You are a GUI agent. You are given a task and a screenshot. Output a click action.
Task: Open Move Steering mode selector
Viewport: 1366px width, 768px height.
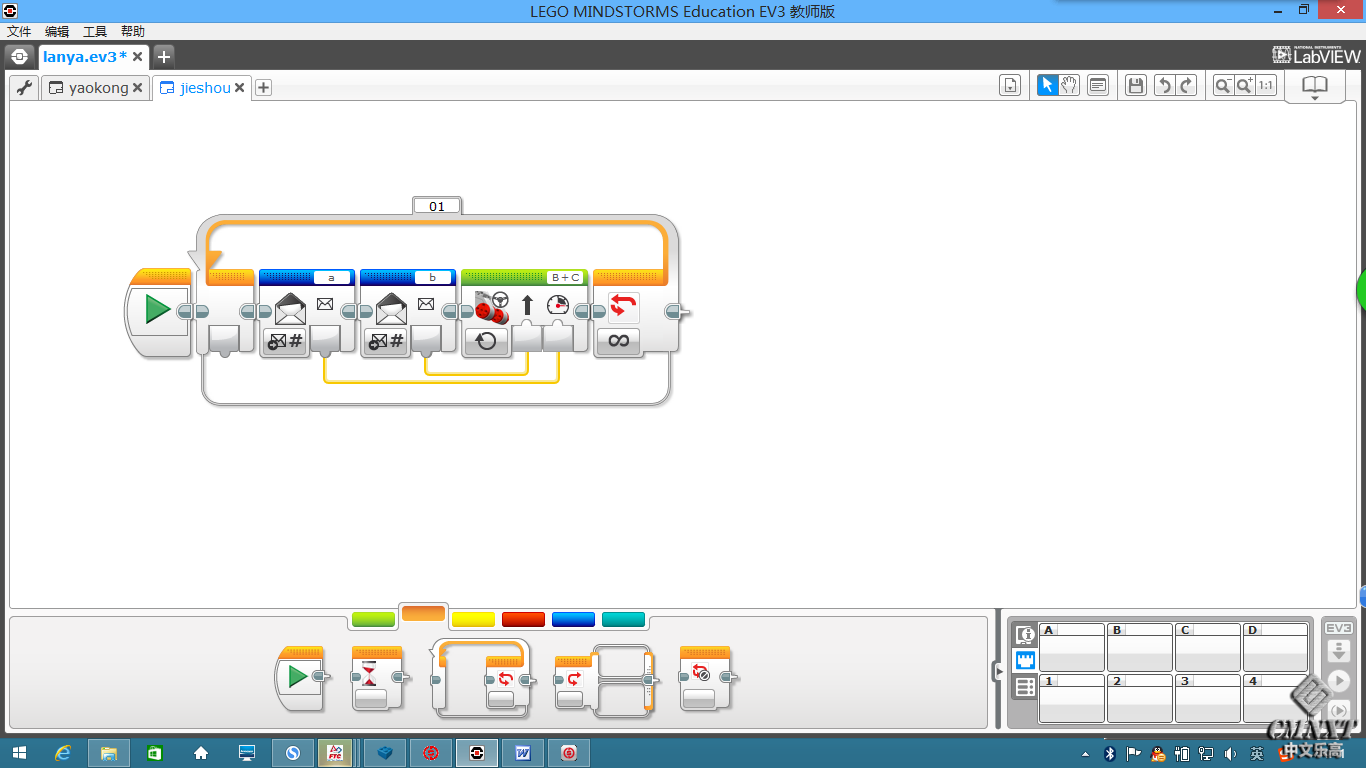point(486,341)
